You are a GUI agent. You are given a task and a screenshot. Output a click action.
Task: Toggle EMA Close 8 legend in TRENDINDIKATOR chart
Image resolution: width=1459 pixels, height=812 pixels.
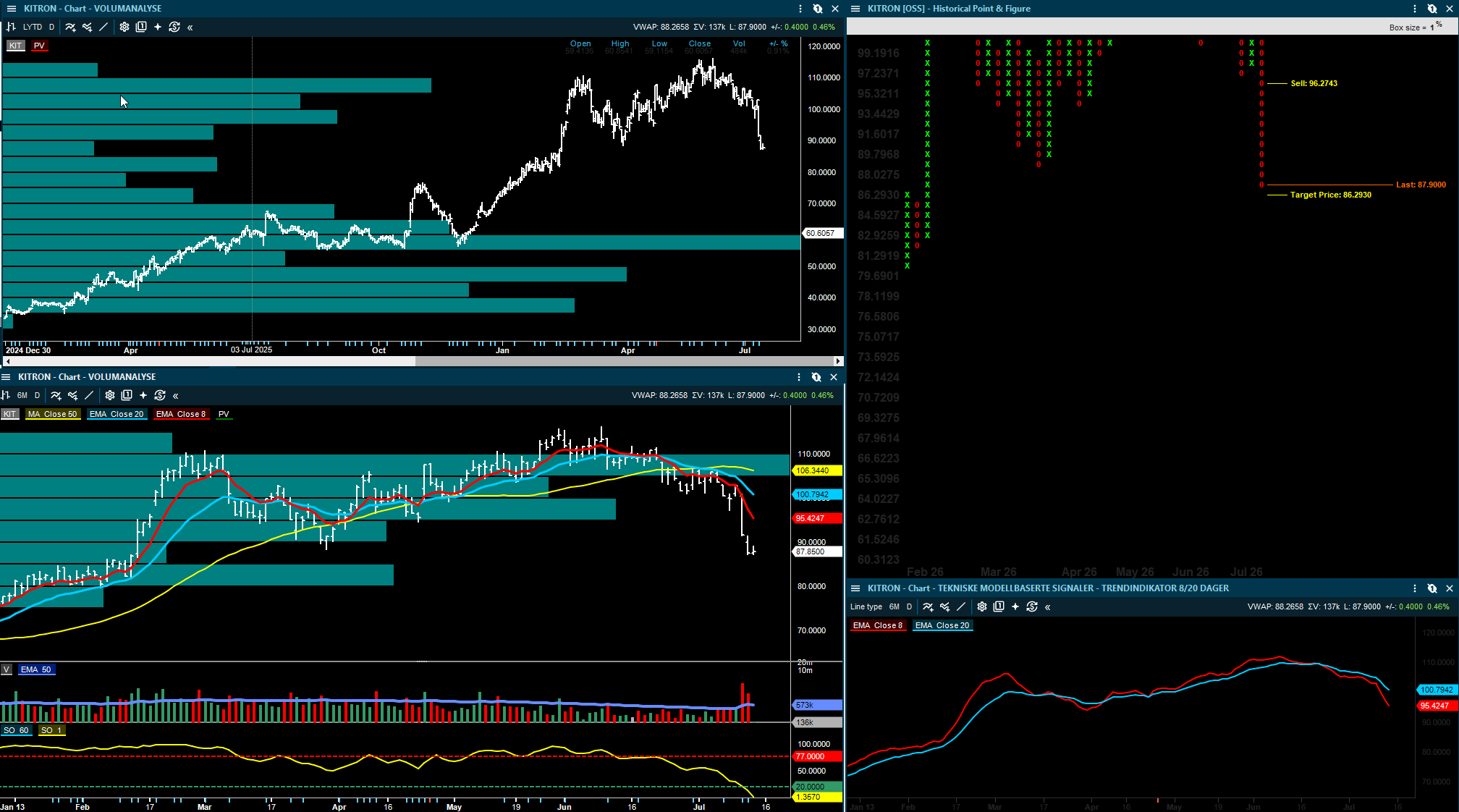click(878, 625)
